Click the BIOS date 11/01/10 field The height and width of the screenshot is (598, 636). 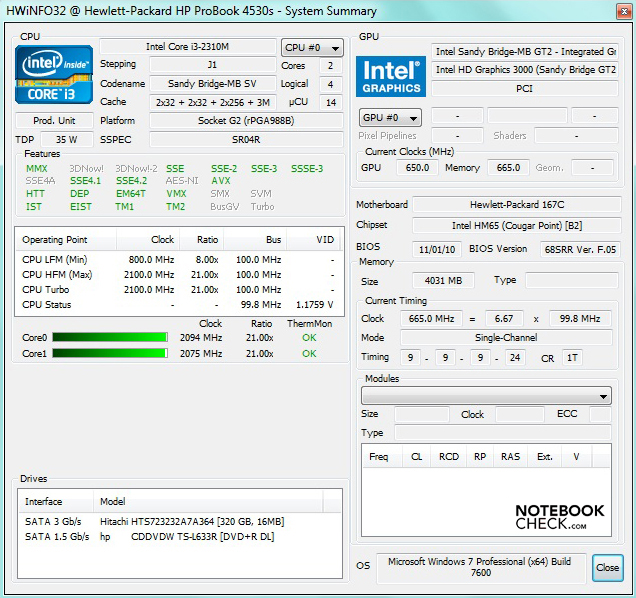437,249
